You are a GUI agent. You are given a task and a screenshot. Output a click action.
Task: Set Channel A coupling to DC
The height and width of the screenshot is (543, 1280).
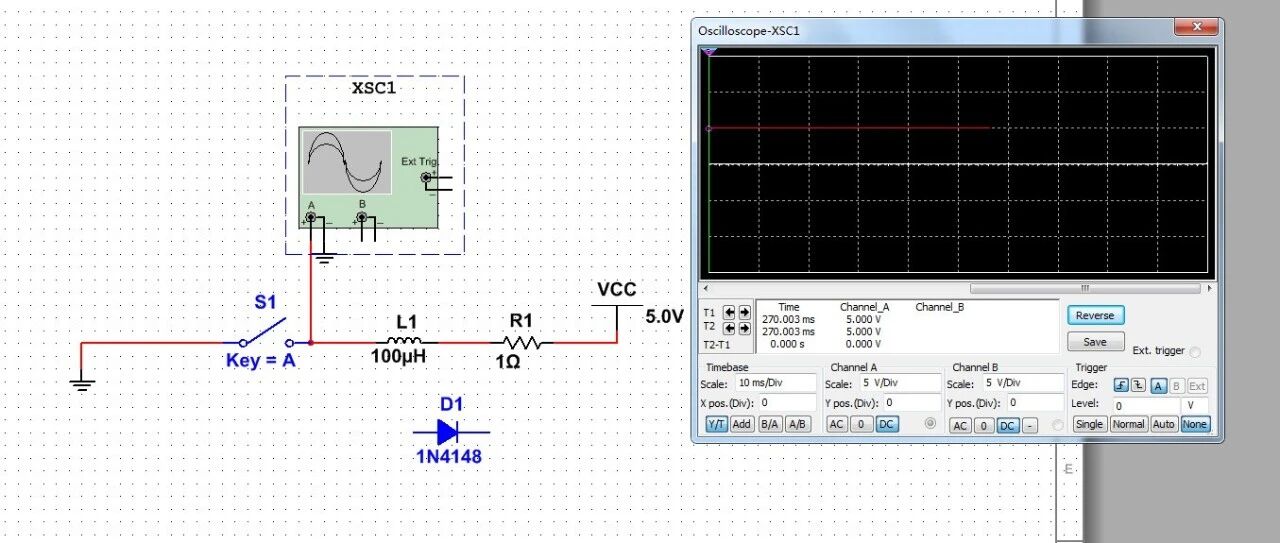(x=886, y=425)
